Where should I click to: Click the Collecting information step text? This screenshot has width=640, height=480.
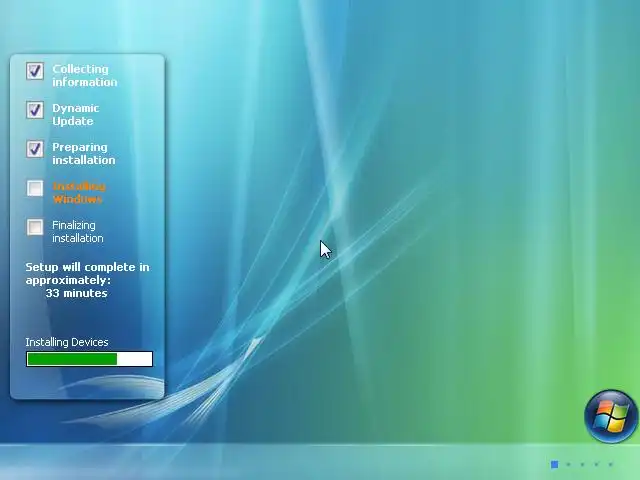point(84,76)
